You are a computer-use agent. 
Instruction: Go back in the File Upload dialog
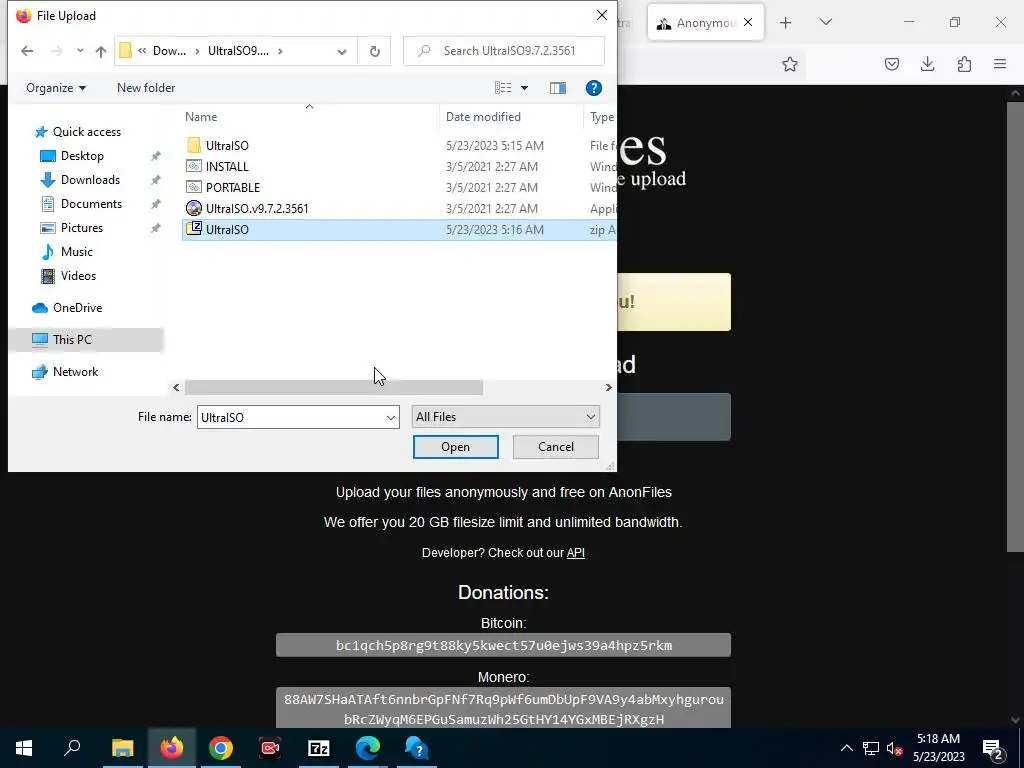[x=27, y=51]
